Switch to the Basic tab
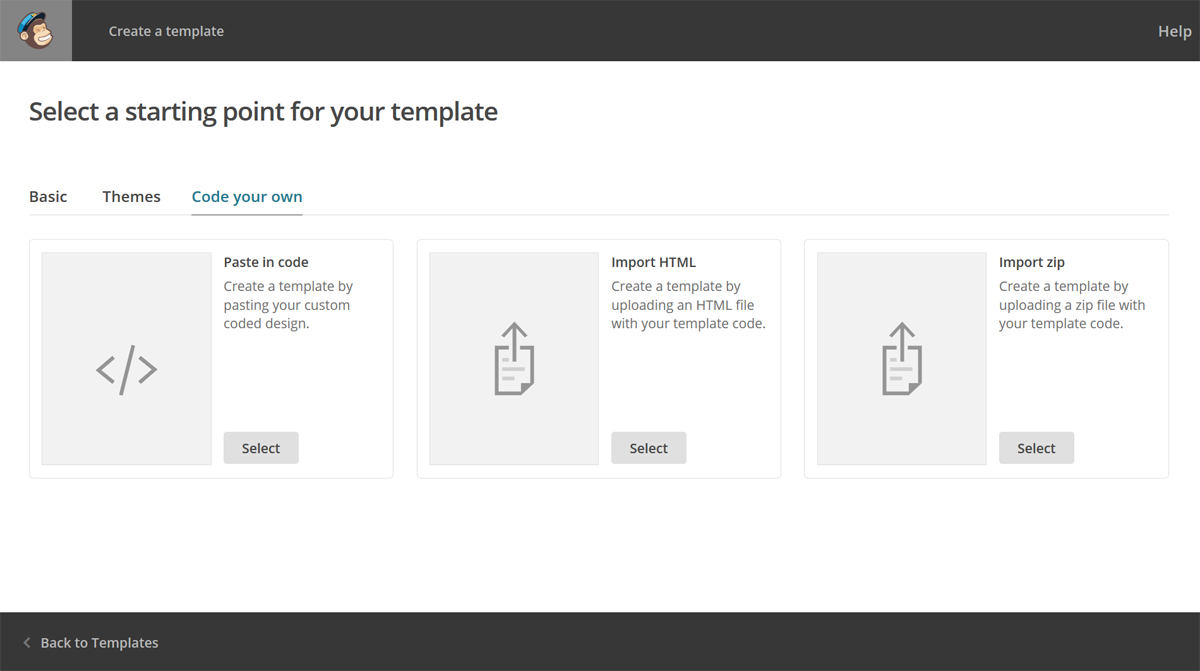Screen dimensions: 1200x671 coord(48,197)
